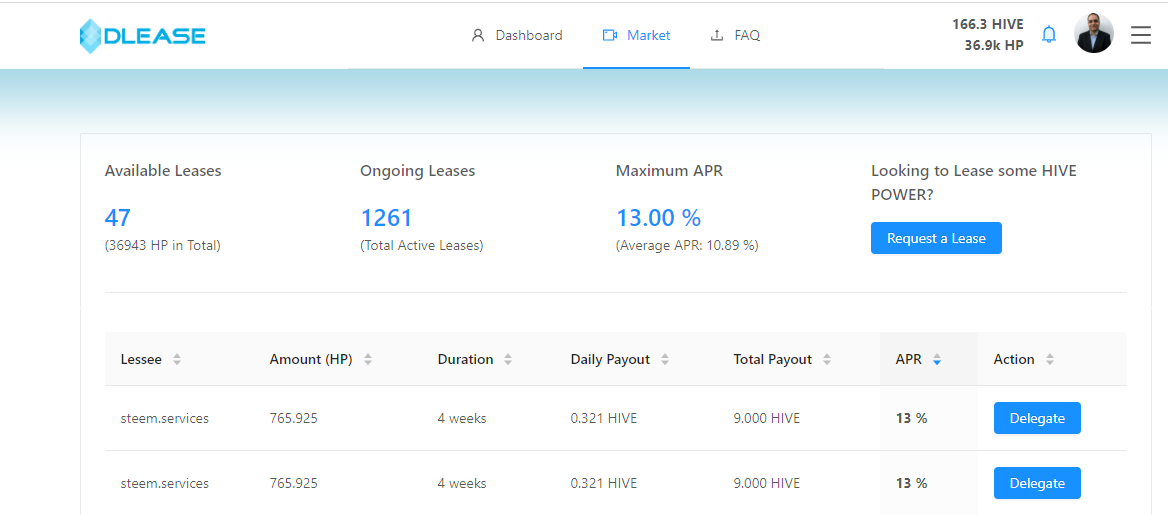Sort table by Amount (HP) column

(x=368, y=359)
